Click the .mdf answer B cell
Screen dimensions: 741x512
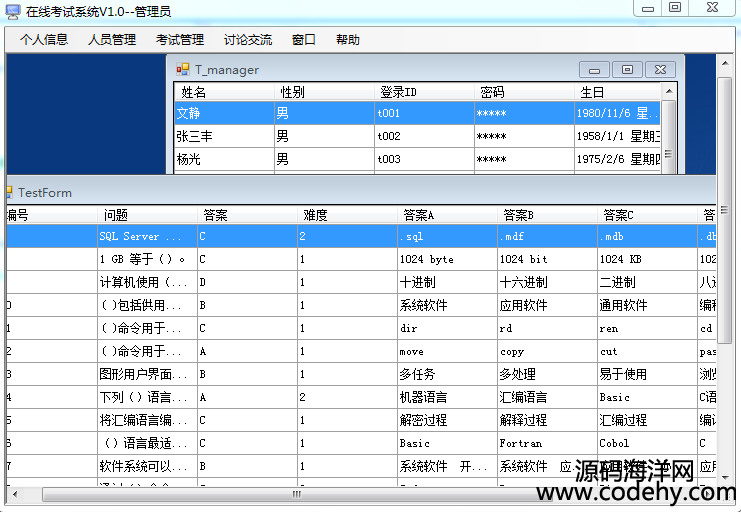pos(548,236)
